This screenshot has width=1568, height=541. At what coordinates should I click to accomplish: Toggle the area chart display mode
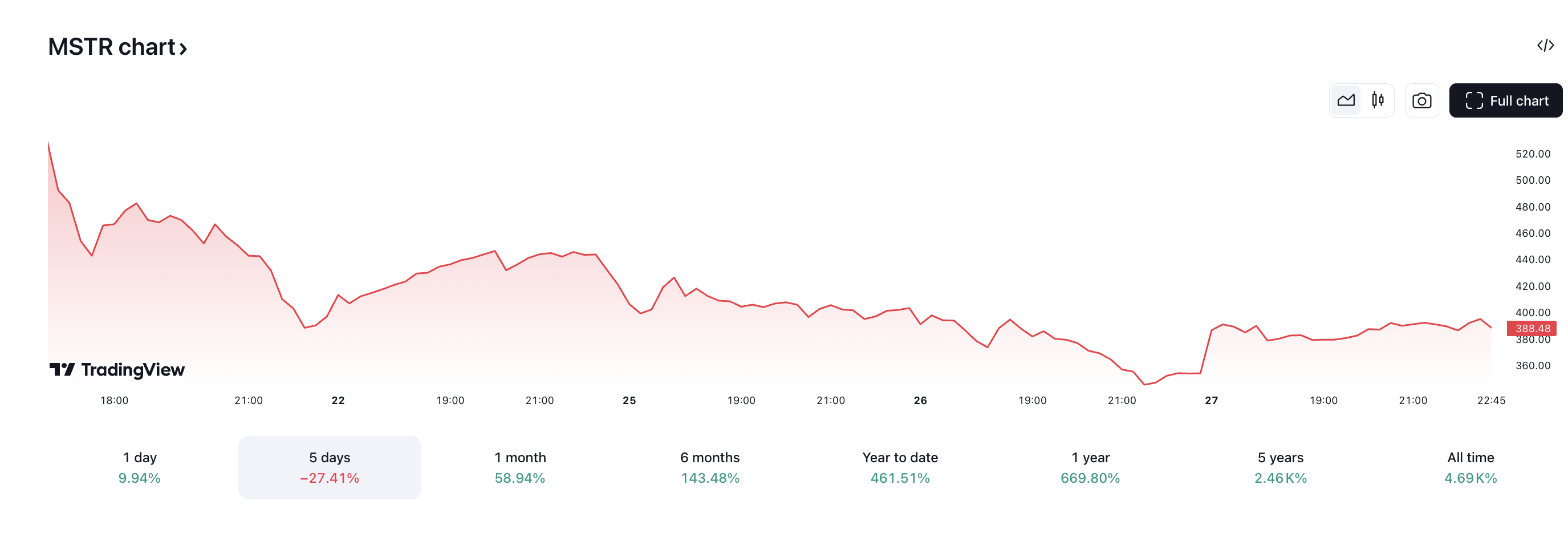[1346, 100]
